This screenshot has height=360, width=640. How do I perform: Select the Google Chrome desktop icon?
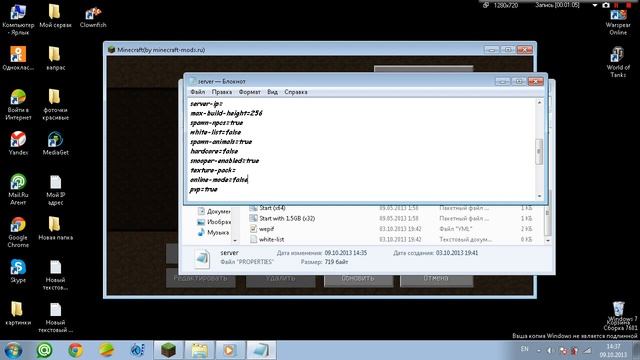(x=18, y=232)
